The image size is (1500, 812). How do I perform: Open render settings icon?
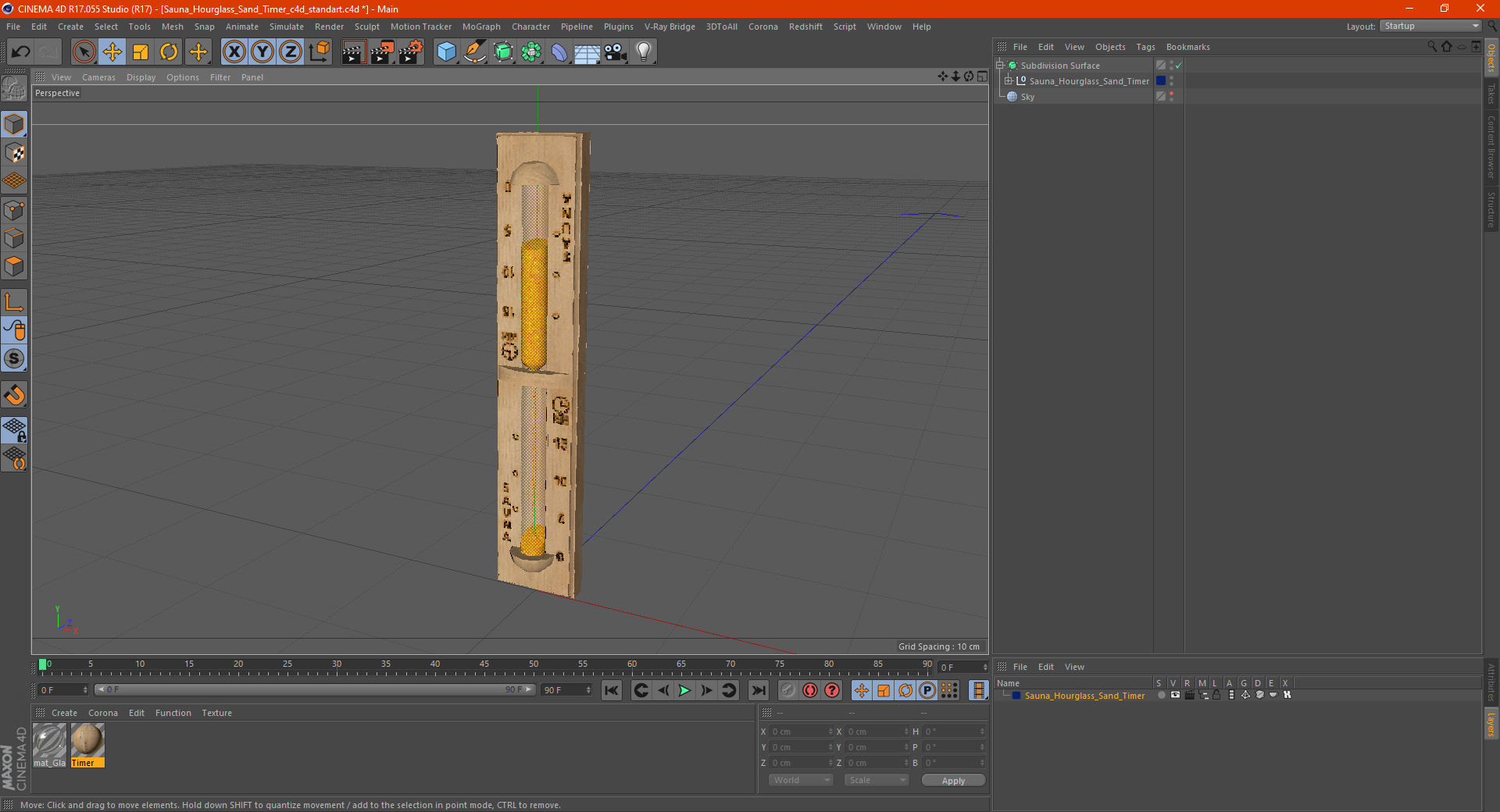pos(411,52)
